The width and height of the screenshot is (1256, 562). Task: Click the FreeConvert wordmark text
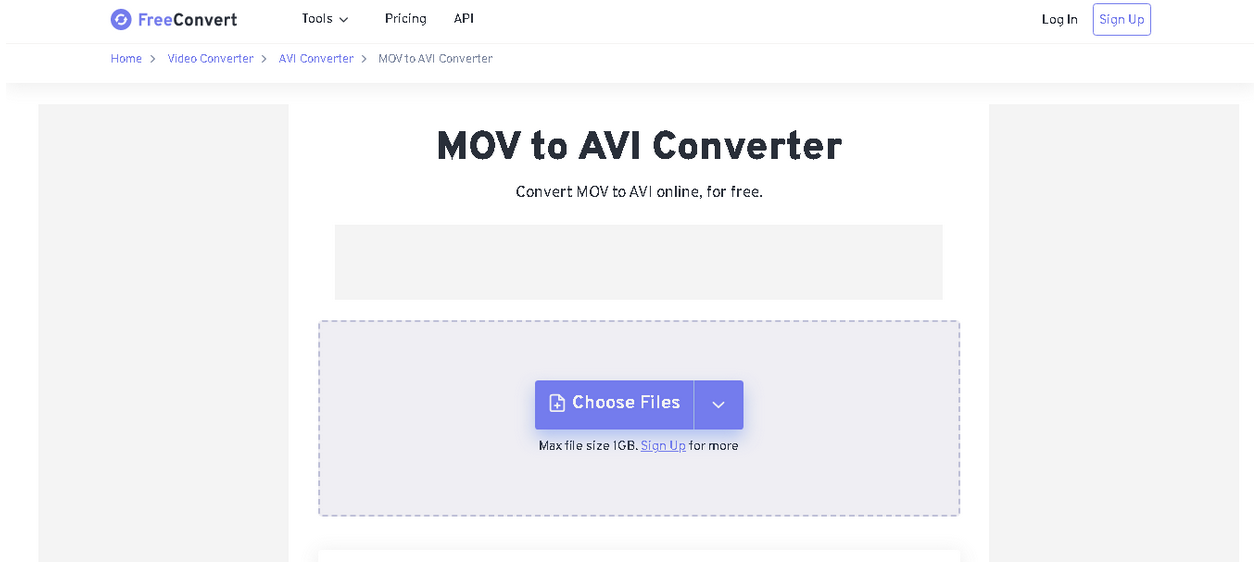coord(187,19)
